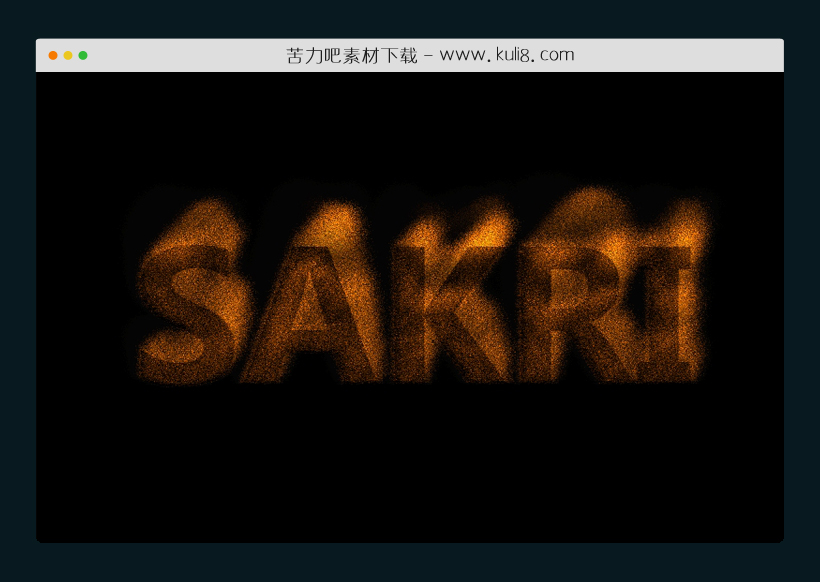This screenshot has height=582, width=820.
Task: Click dark teal background below the window
Action: click(410, 563)
